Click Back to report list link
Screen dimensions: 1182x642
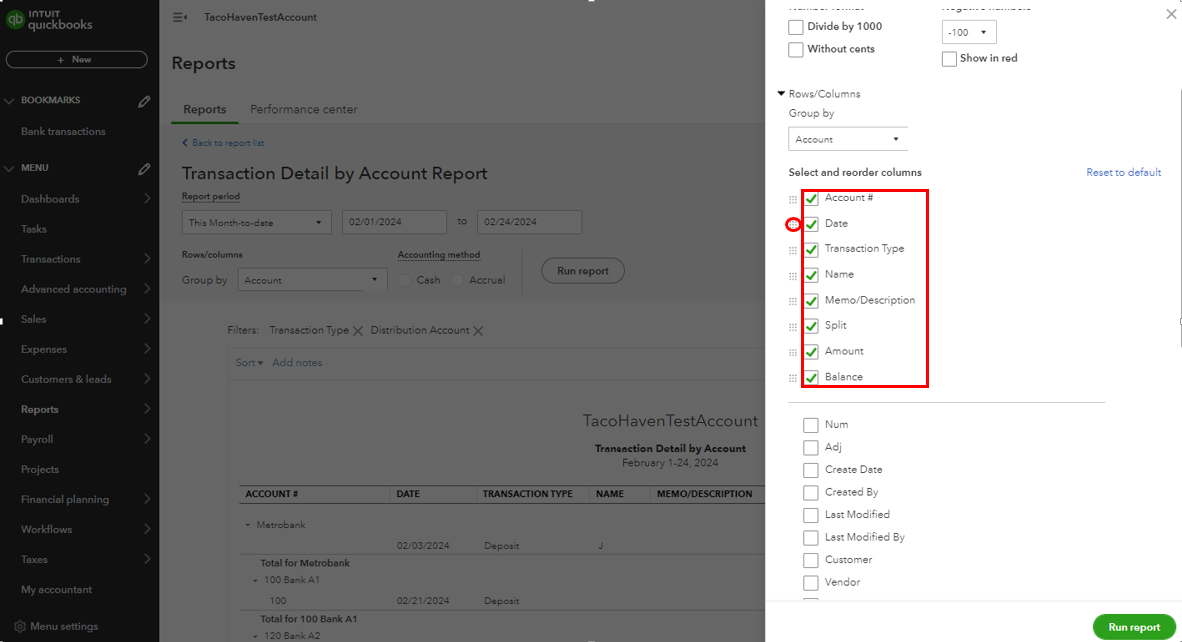228,142
